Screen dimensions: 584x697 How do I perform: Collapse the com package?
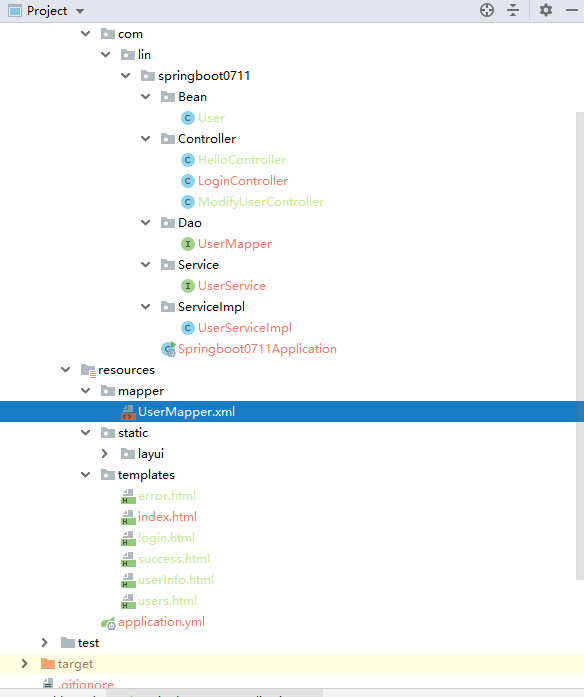pyautogui.click(x=85, y=34)
